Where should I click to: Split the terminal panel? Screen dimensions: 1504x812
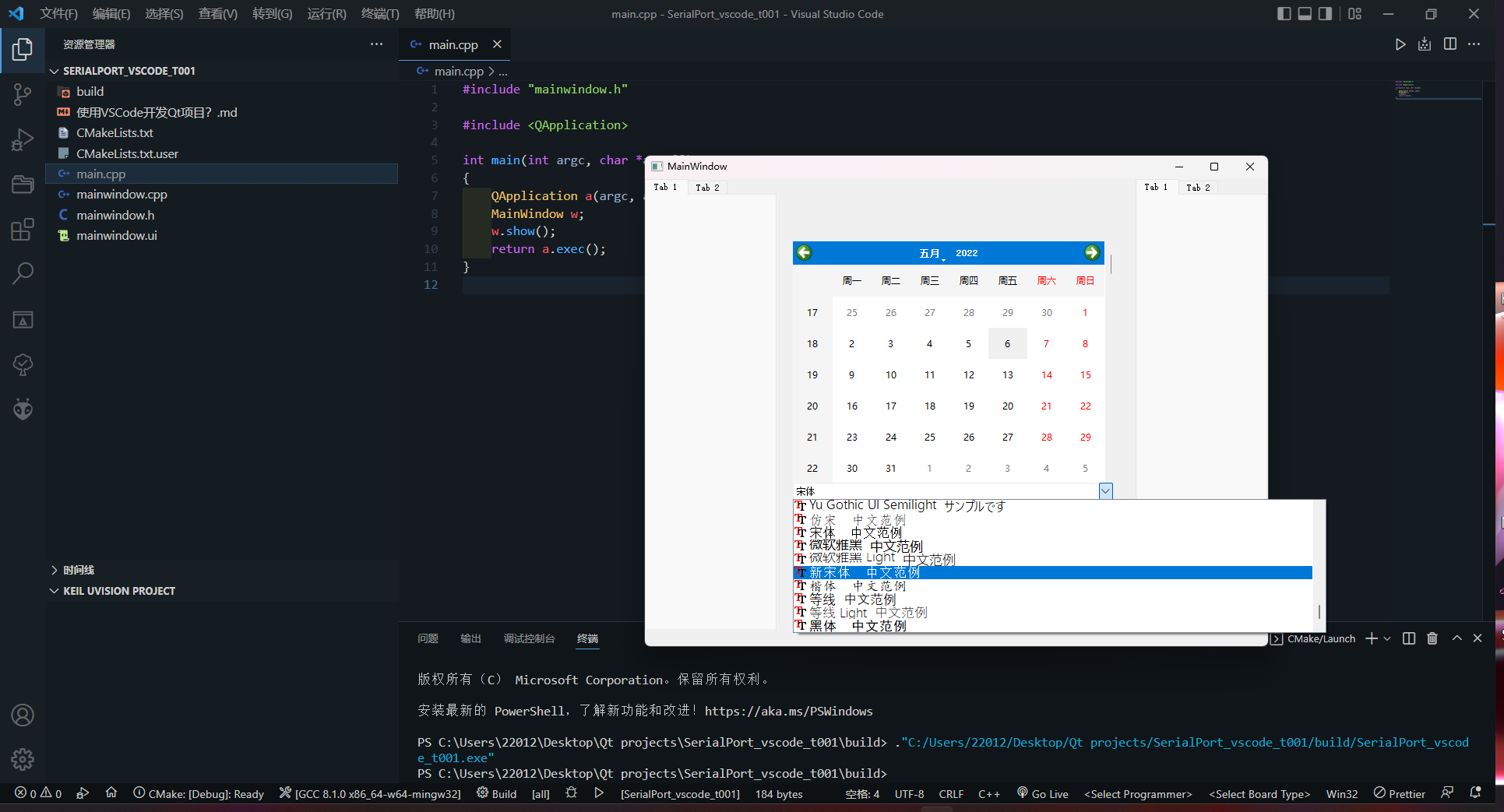pos(1409,638)
